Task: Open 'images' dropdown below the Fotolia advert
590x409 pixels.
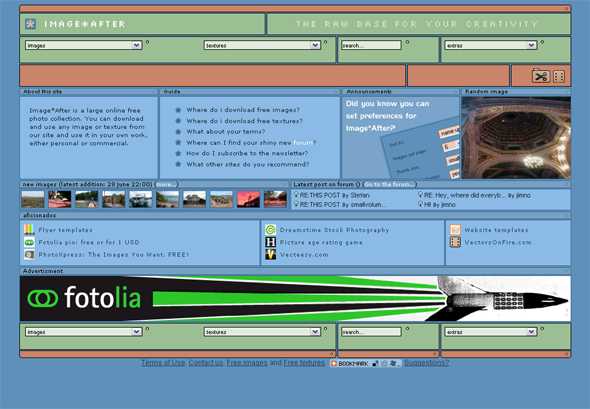Action: [x=84, y=332]
